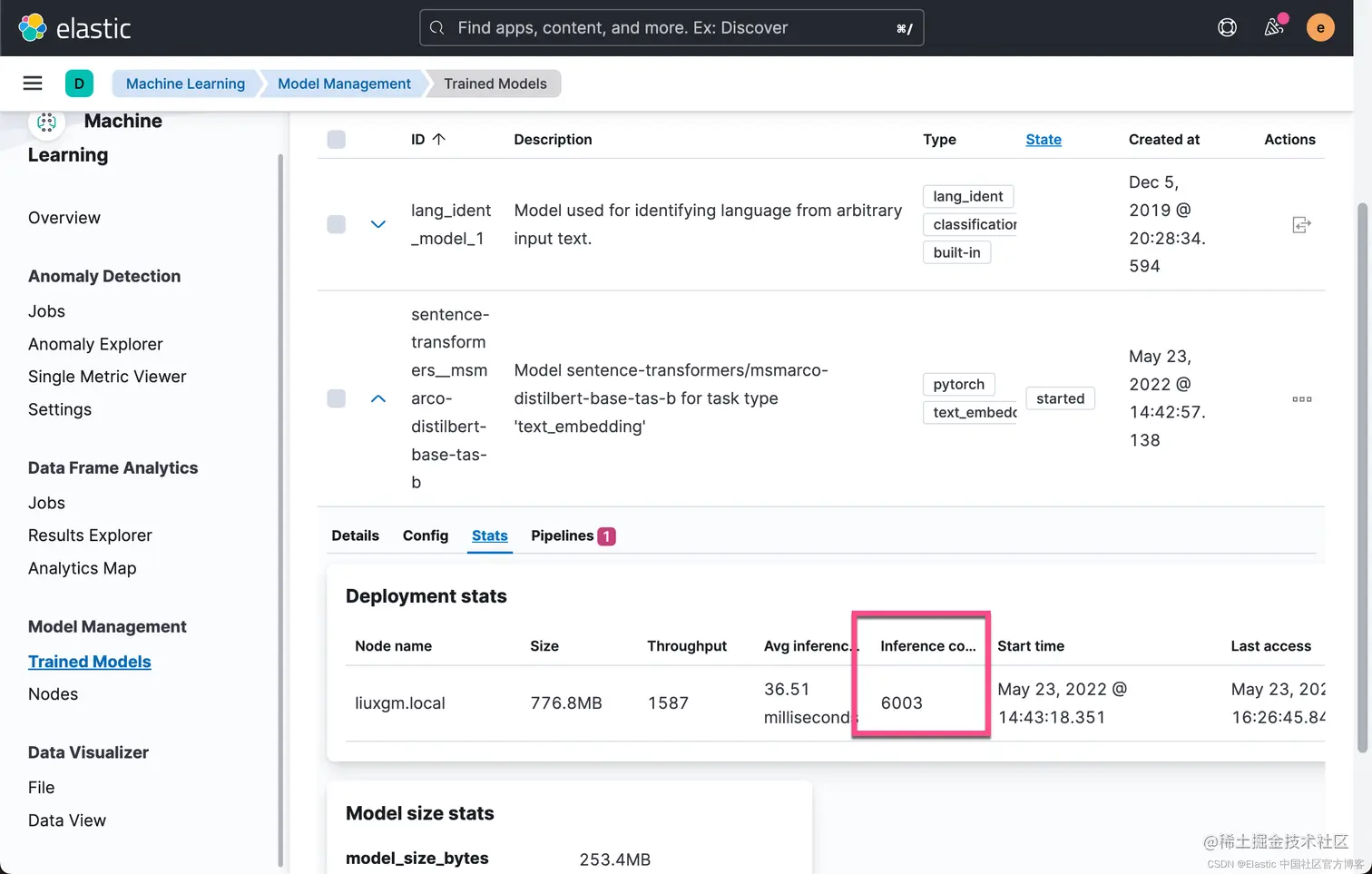
Task: Click the started state badge
Action: tap(1060, 398)
